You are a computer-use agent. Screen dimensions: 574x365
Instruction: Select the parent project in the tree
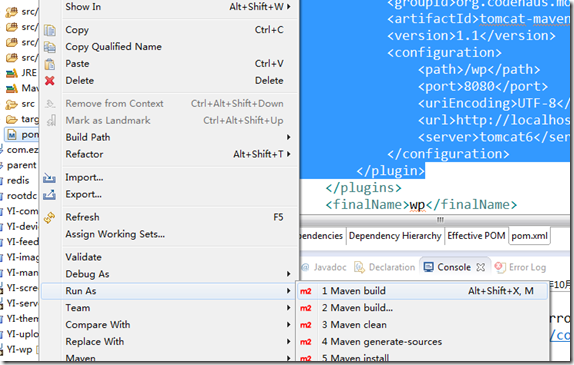22,165
